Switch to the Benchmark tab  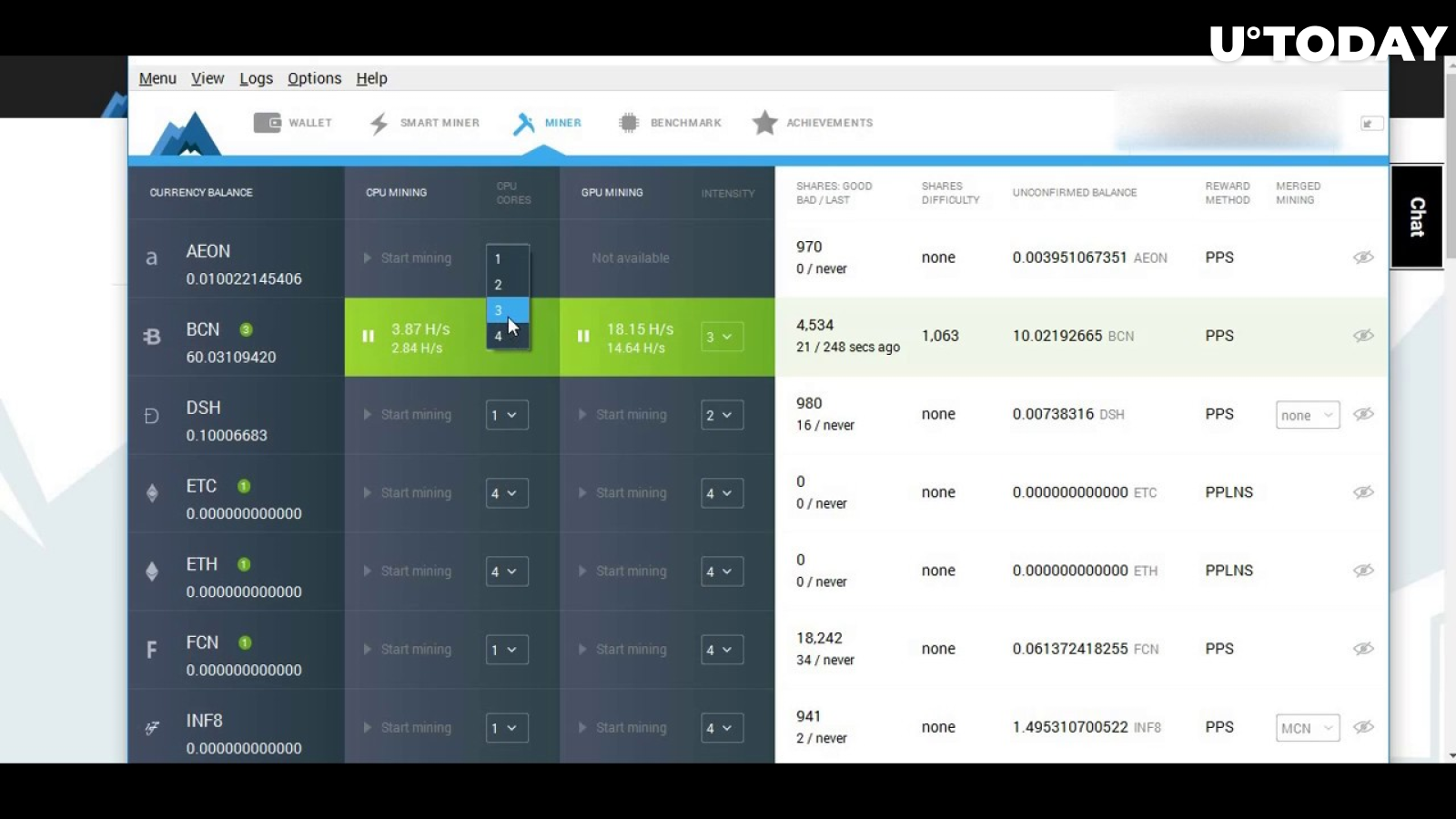click(x=670, y=123)
